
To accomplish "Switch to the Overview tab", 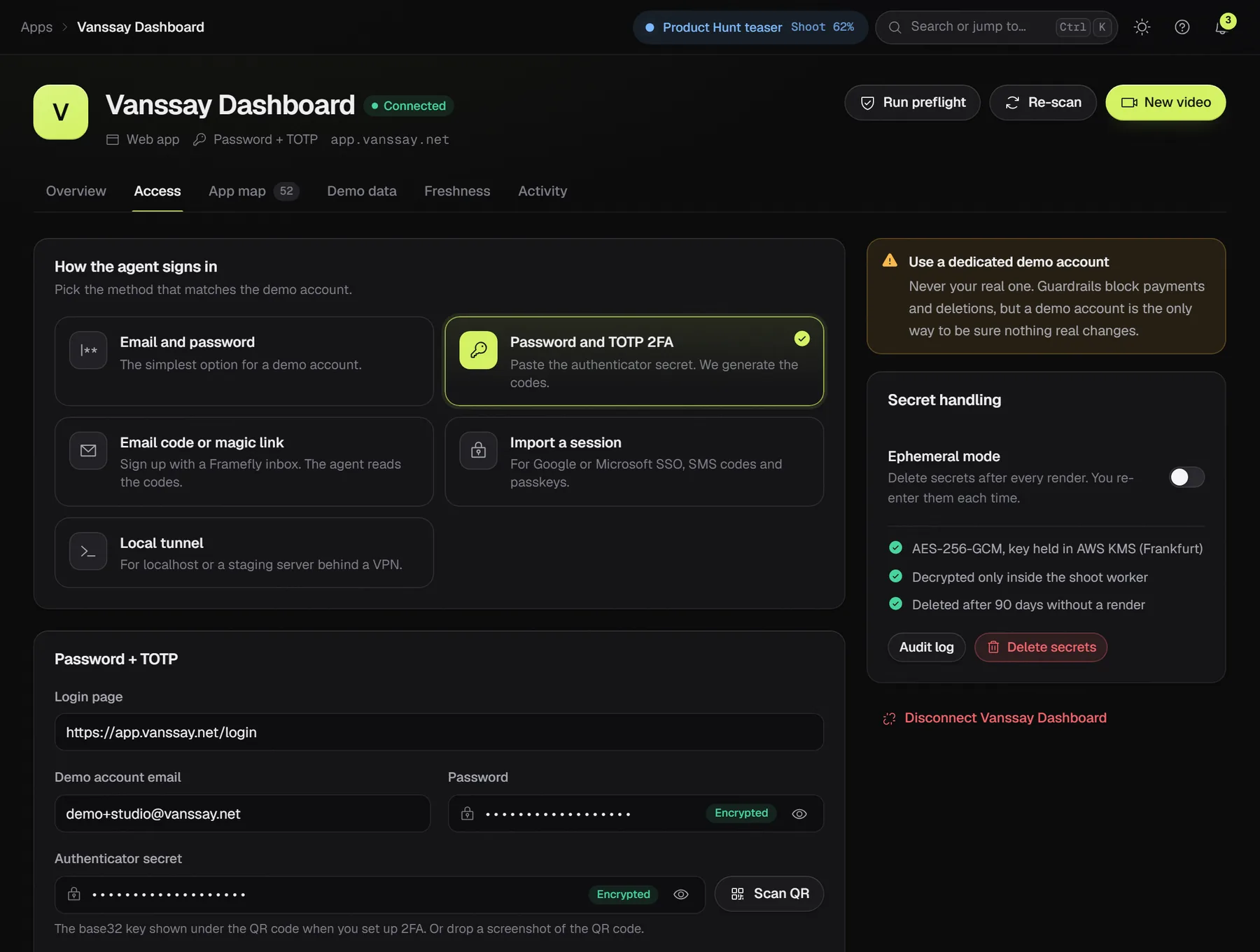I will click(76, 191).
